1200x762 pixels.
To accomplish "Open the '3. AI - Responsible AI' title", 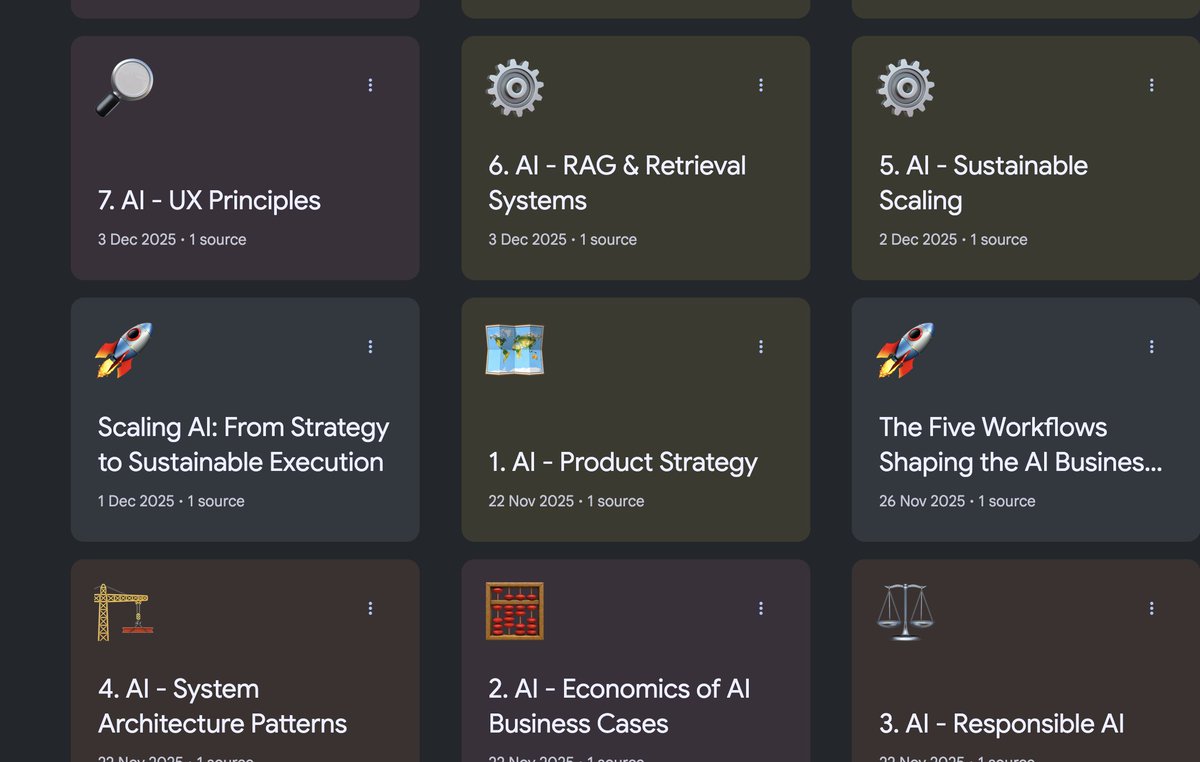I will click(1002, 724).
